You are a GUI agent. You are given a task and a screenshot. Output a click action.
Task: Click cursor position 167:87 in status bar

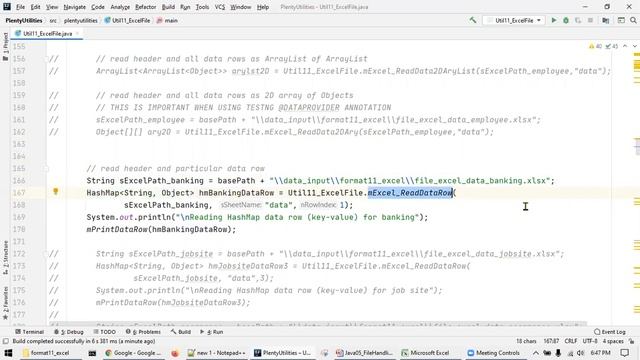point(551,341)
